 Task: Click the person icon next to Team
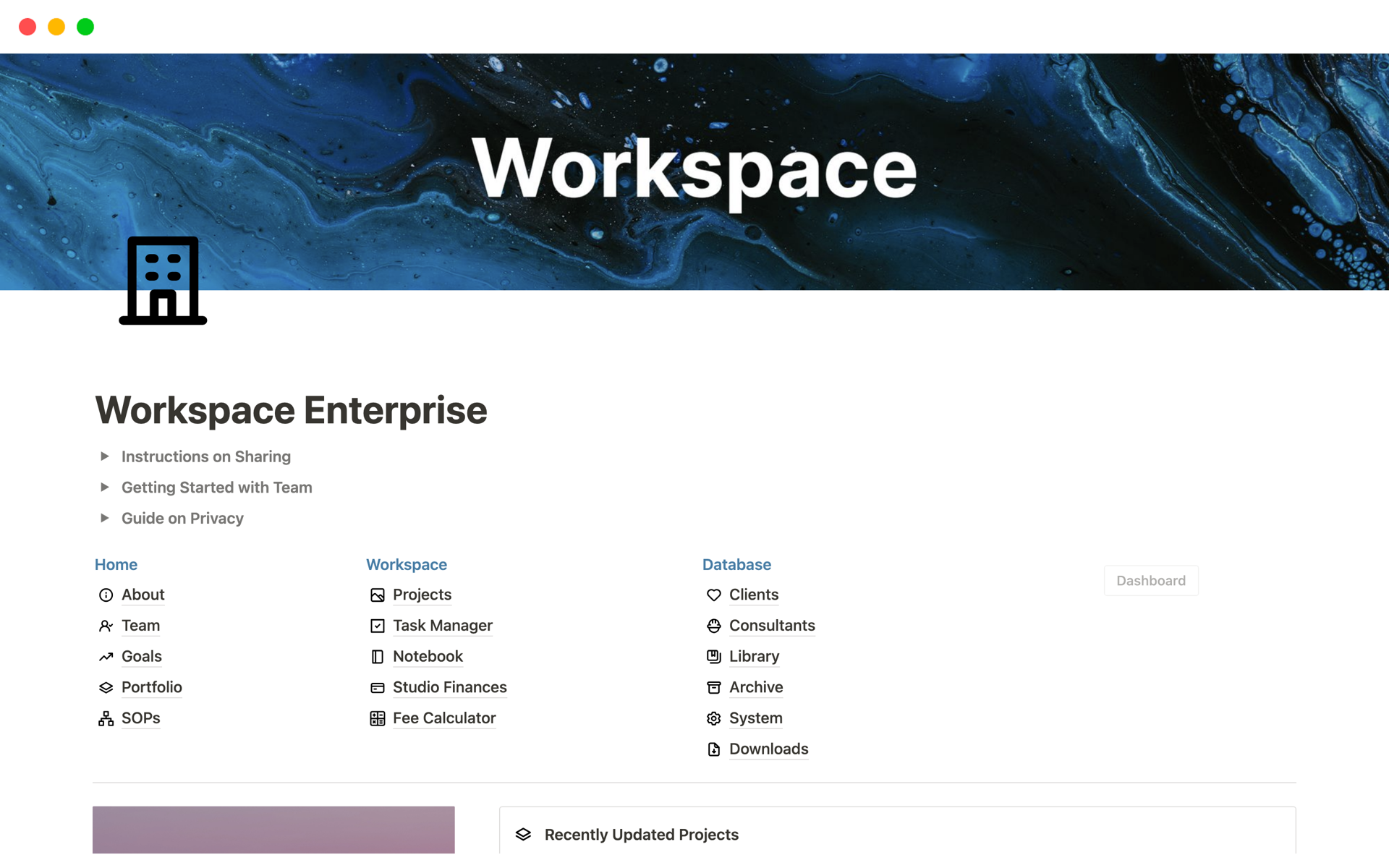coord(106,626)
